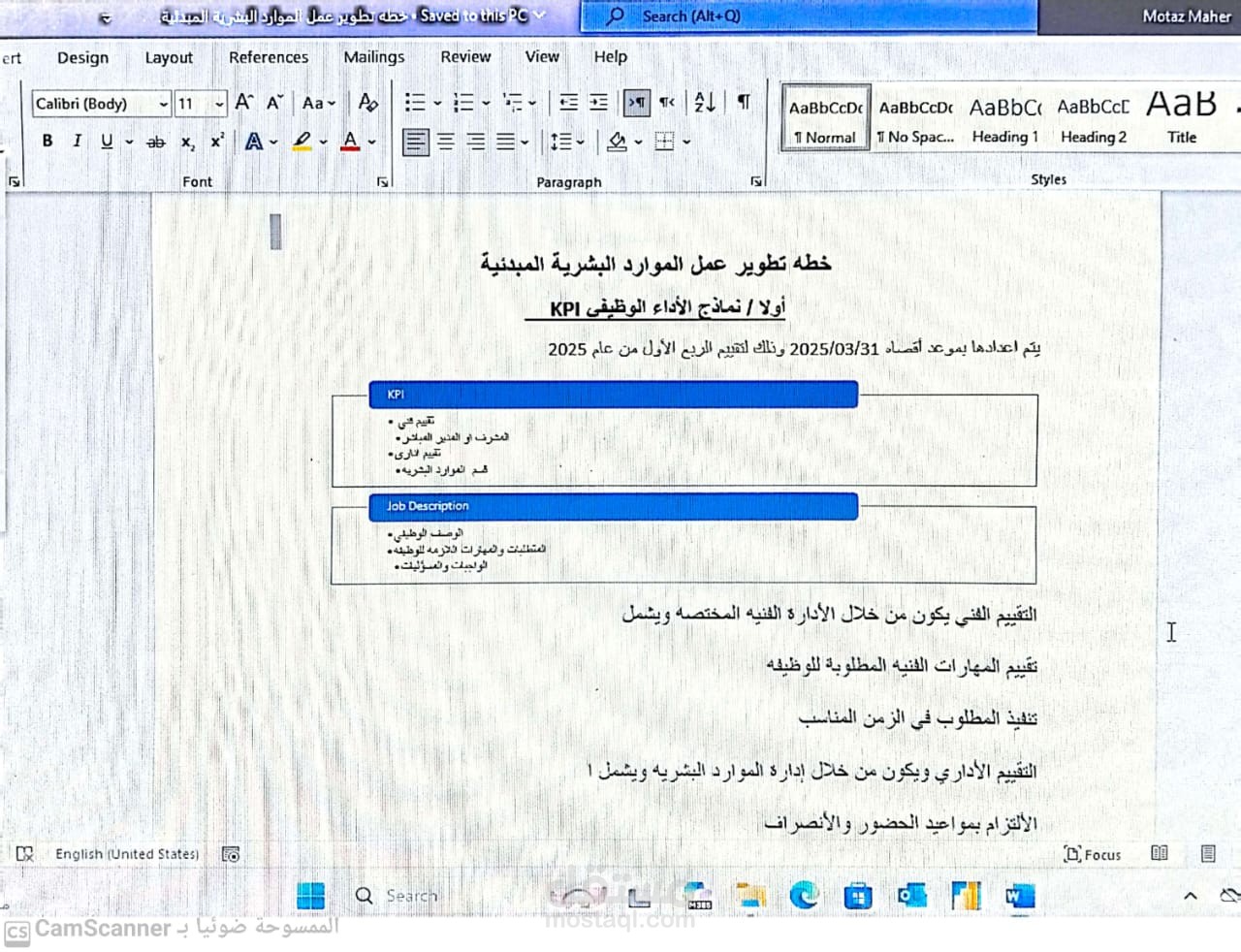Toggle Left-to-Right text direction

636,102
